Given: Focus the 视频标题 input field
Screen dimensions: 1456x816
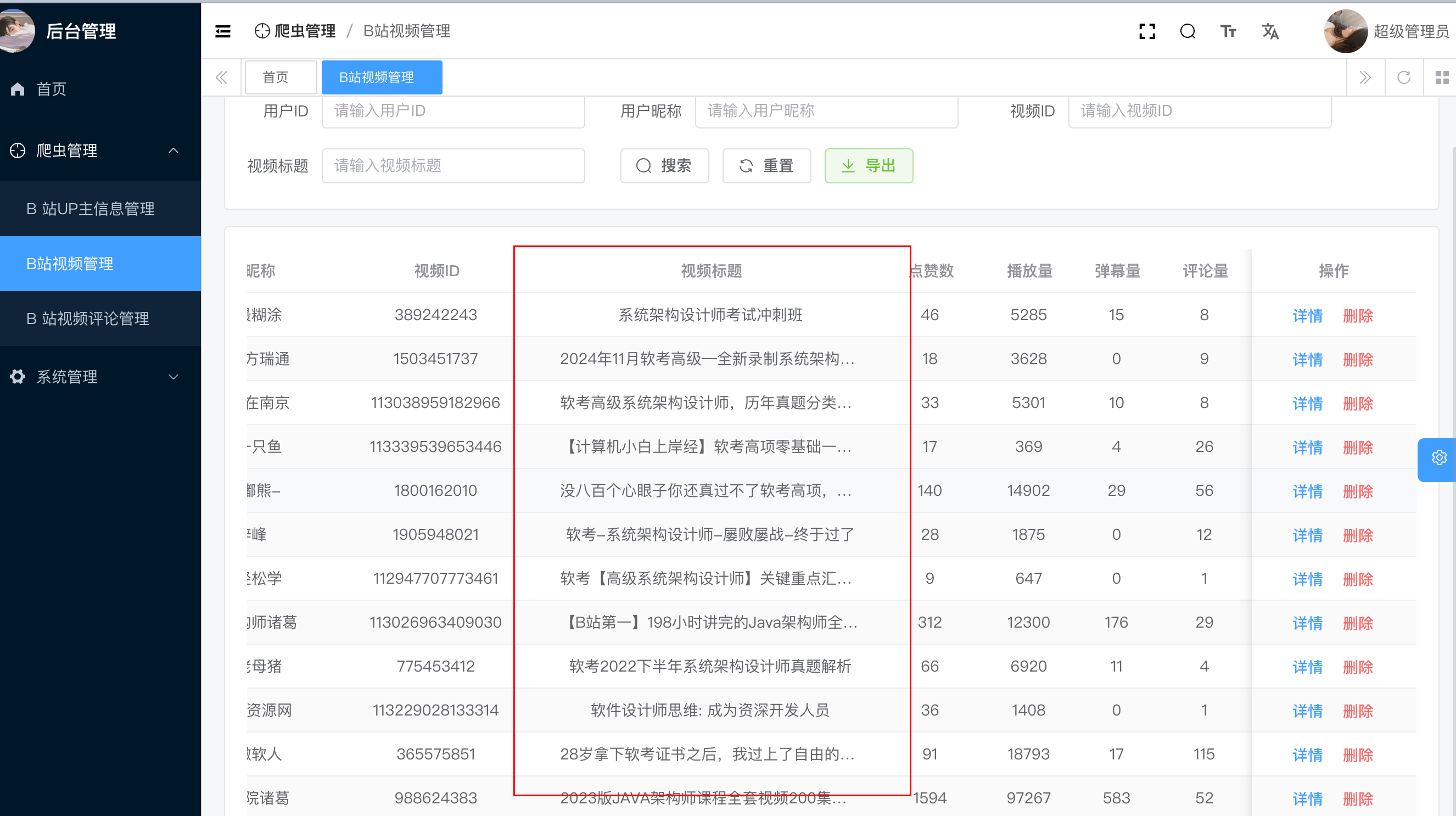Looking at the screenshot, I should 453,166.
